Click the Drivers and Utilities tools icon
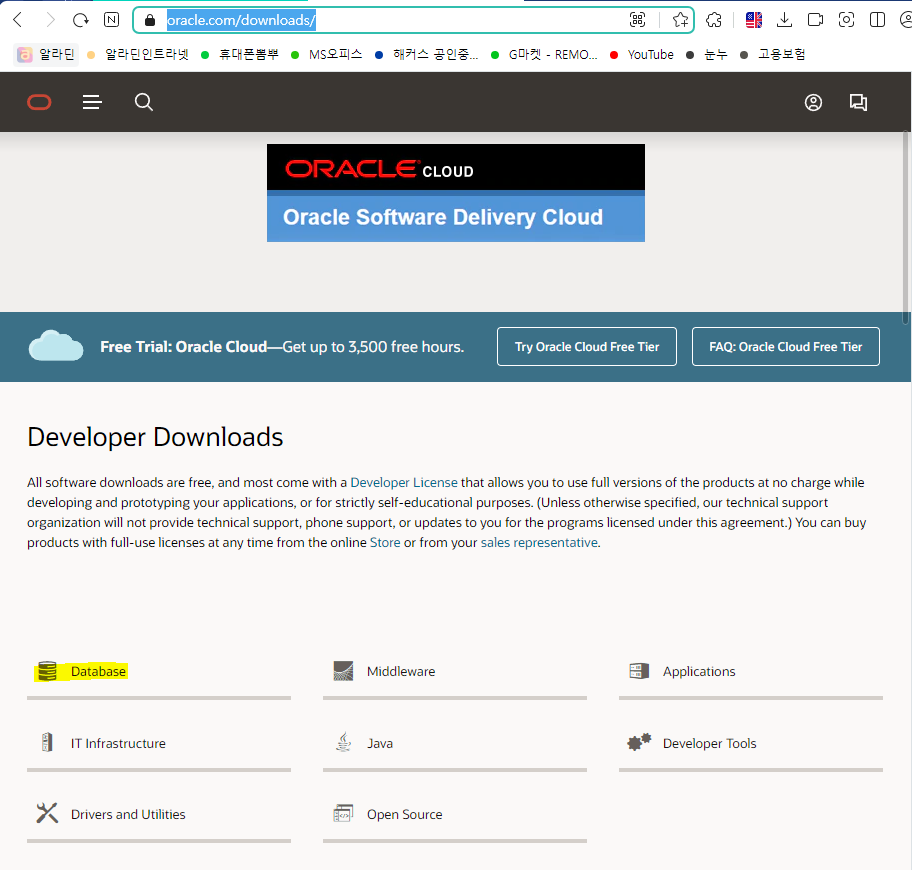This screenshot has width=912, height=870. coord(47,813)
